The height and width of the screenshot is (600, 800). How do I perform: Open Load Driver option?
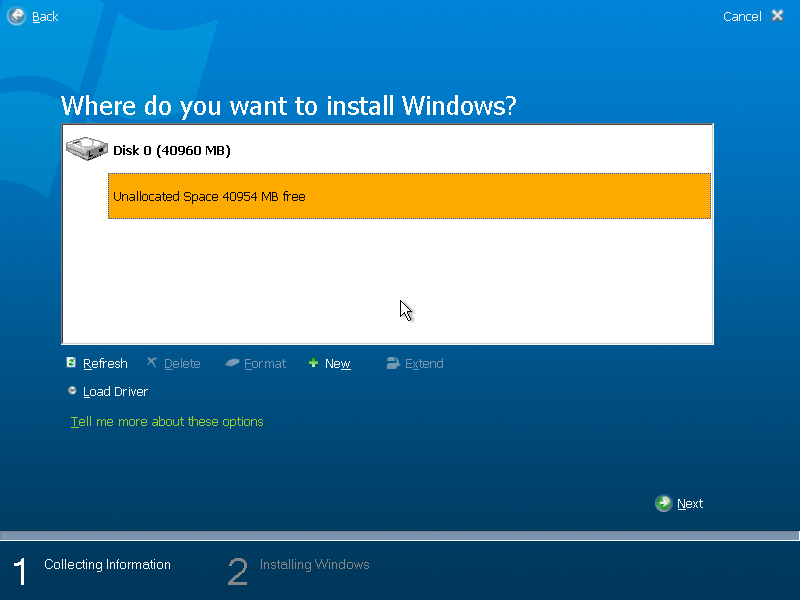(x=115, y=392)
